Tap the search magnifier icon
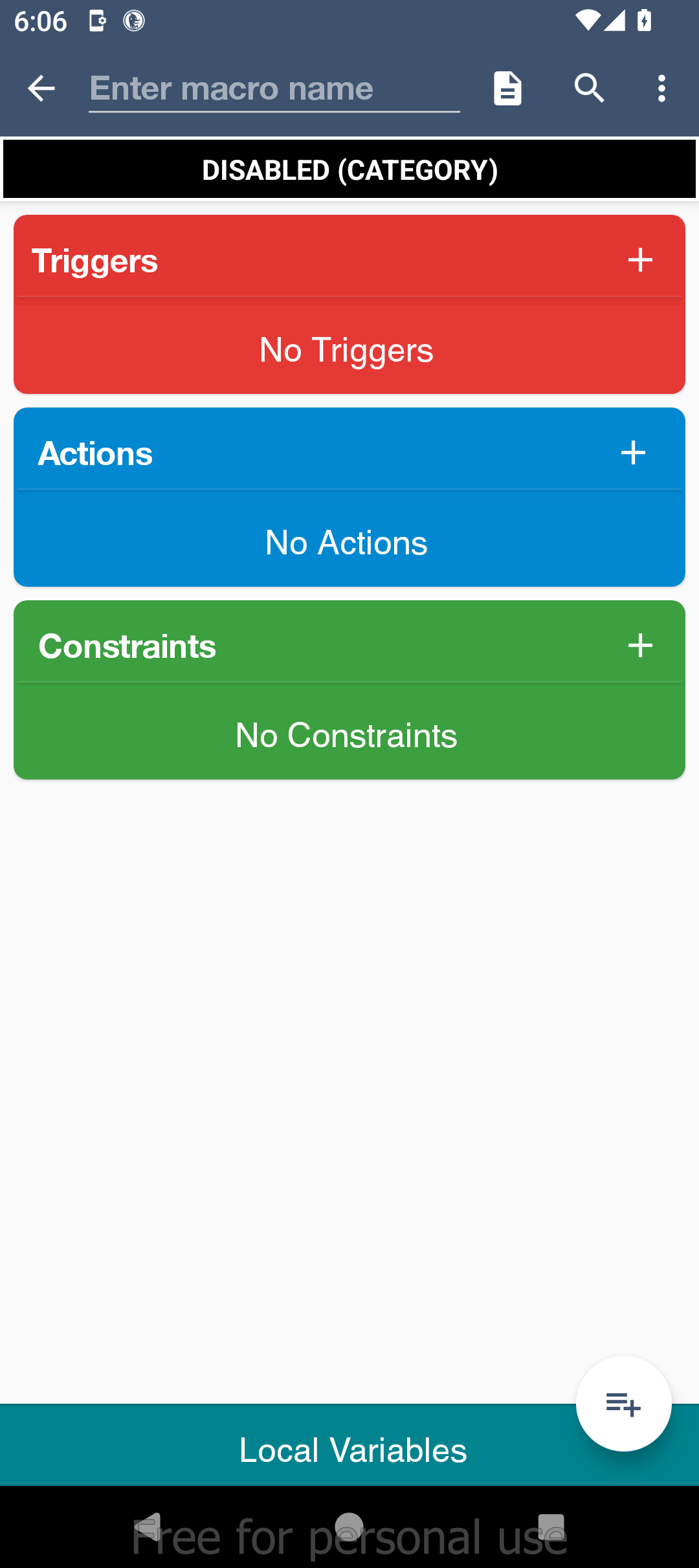The image size is (699, 1568). point(589,88)
